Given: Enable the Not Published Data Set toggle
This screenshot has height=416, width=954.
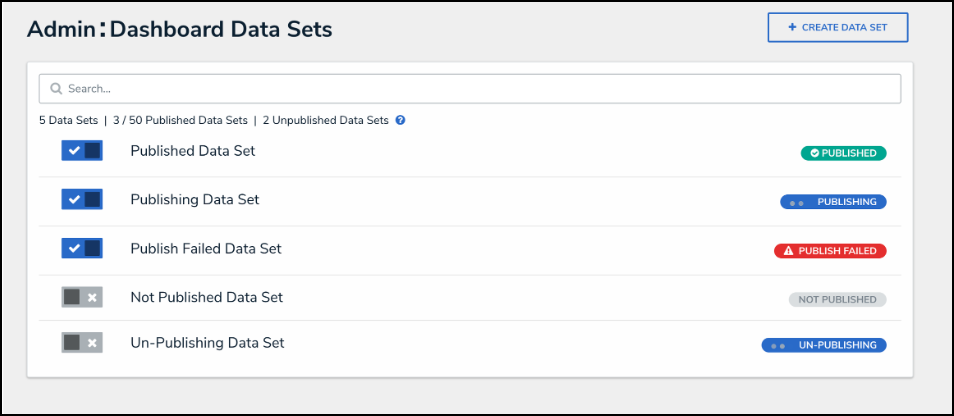Looking at the screenshot, I should (82, 297).
